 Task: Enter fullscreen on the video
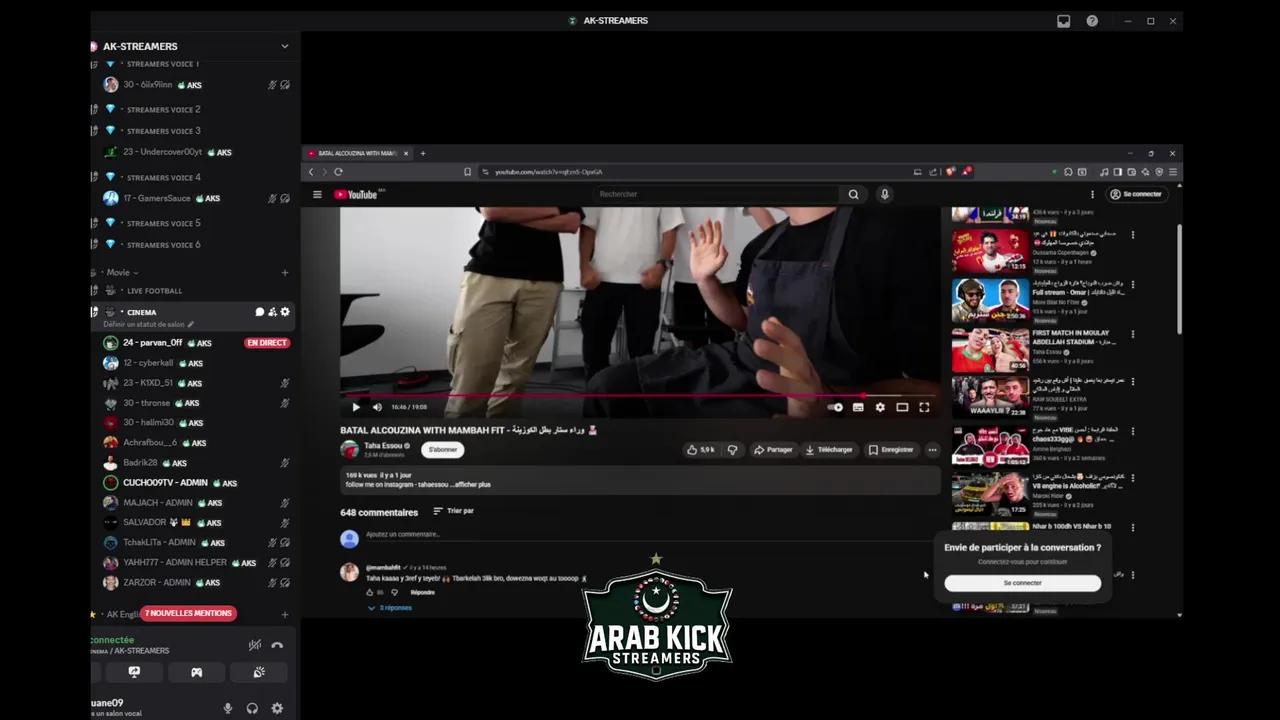[x=924, y=407]
